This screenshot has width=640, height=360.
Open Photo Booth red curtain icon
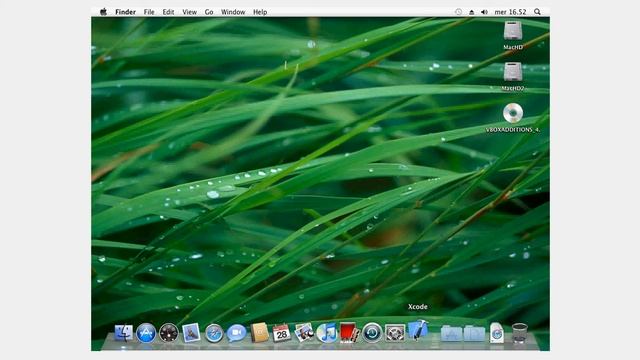pos(349,333)
